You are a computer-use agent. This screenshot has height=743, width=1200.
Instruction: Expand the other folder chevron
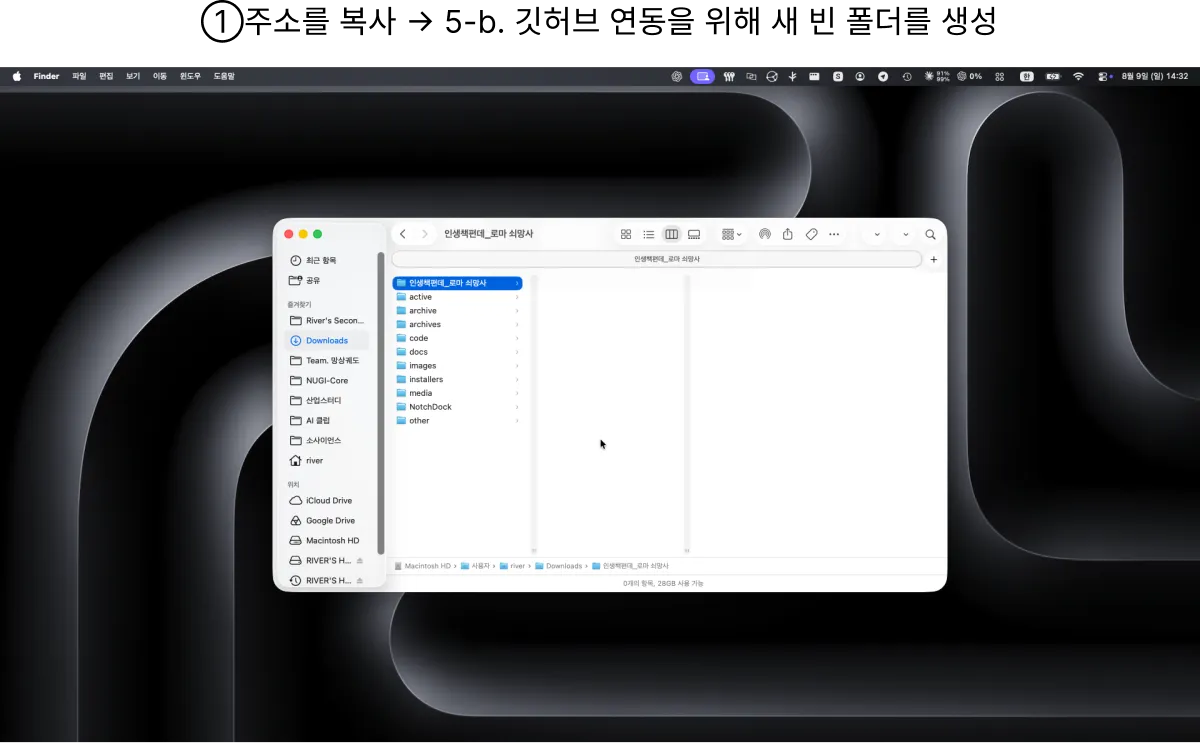pyautogui.click(x=517, y=421)
